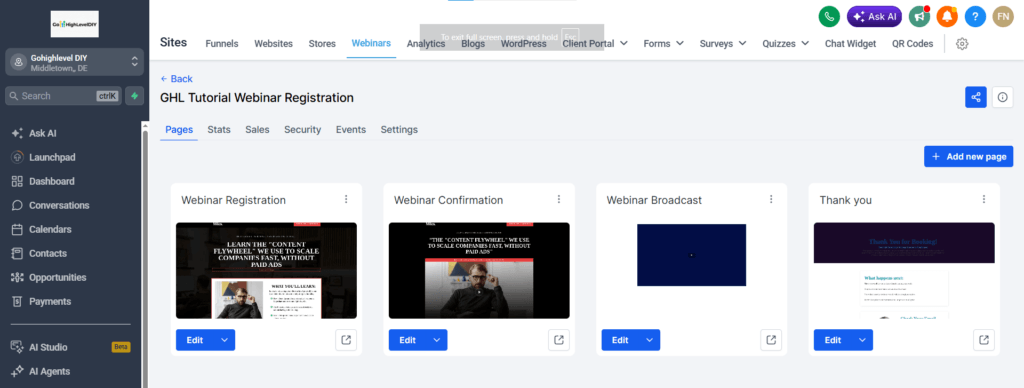Open Webinar Broadcast page in new tab

click(x=771, y=340)
